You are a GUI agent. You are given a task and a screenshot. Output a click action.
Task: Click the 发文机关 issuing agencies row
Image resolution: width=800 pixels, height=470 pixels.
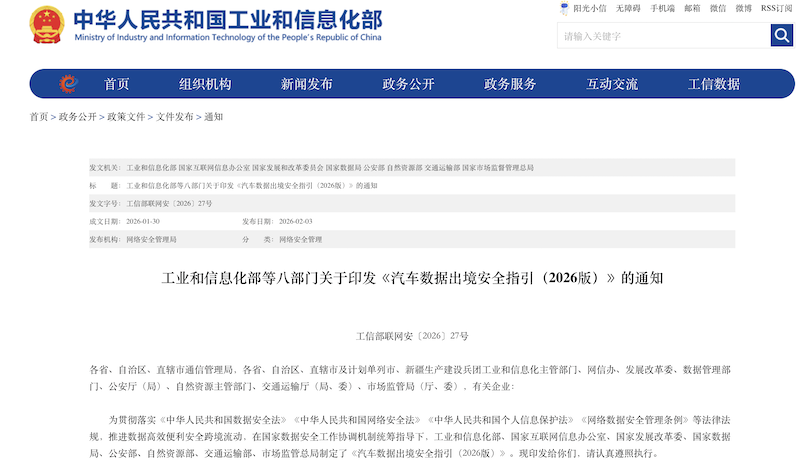[x=412, y=167]
